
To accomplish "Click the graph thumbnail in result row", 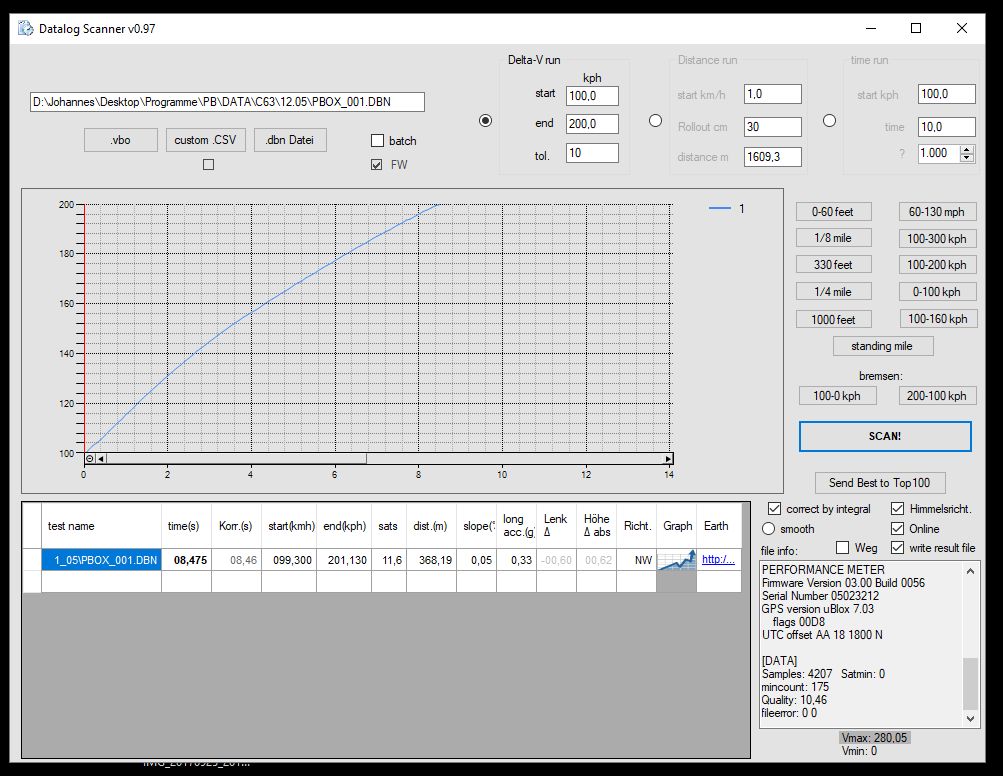I will point(677,561).
